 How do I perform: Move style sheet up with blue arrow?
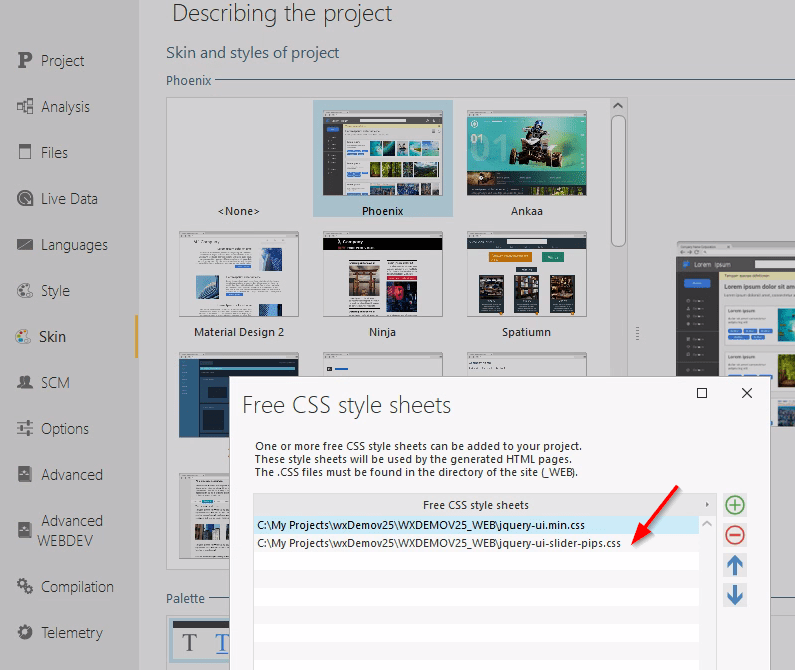(735, 565)
